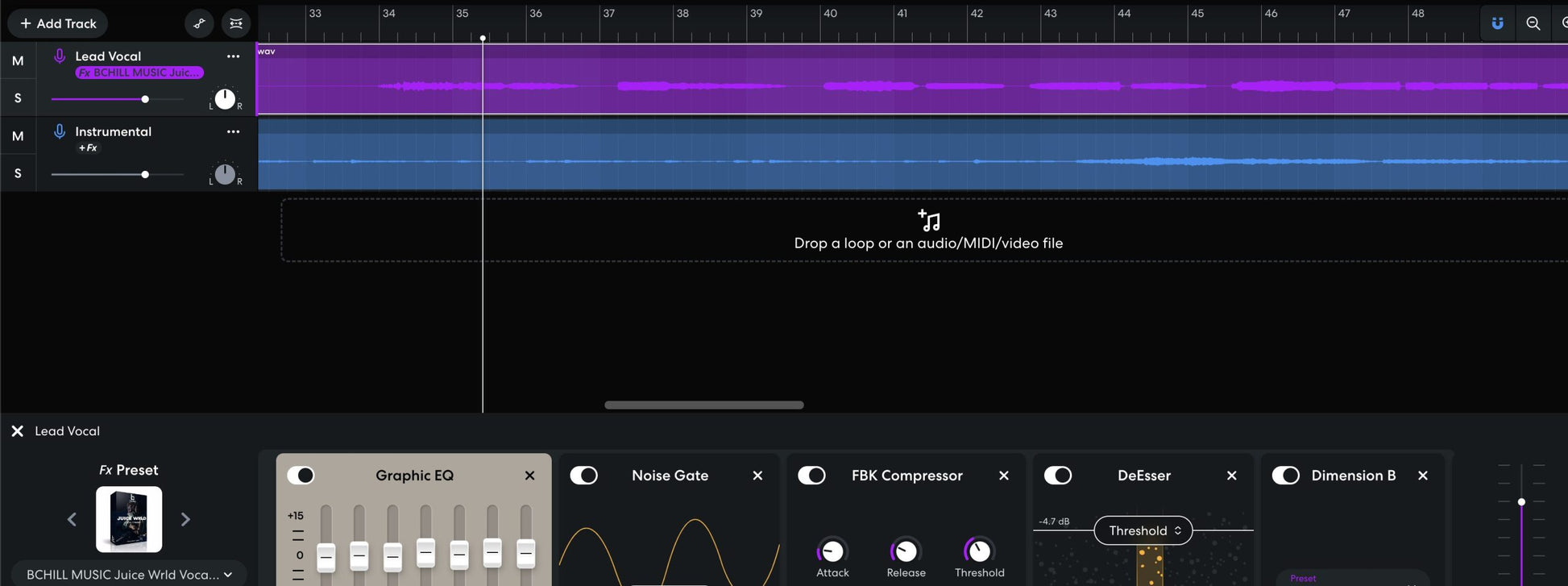Close the Lead Vocal effects panel
The image size is (1568, 586).
(17, 431)
